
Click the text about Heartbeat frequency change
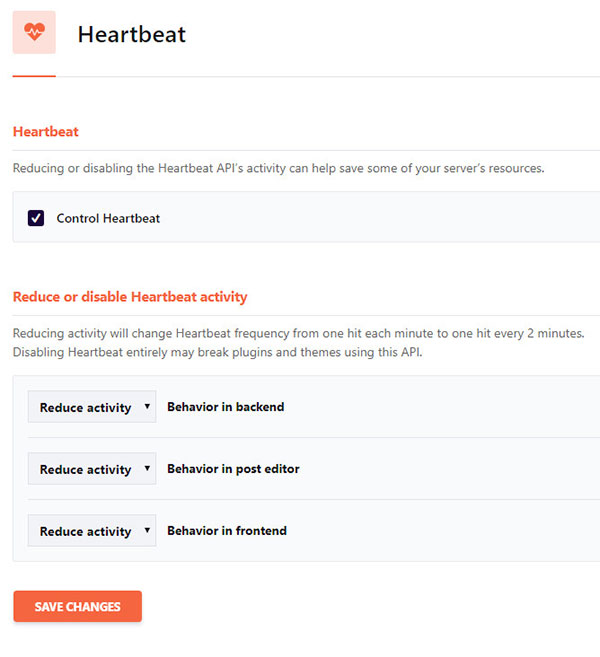point(298,333)
